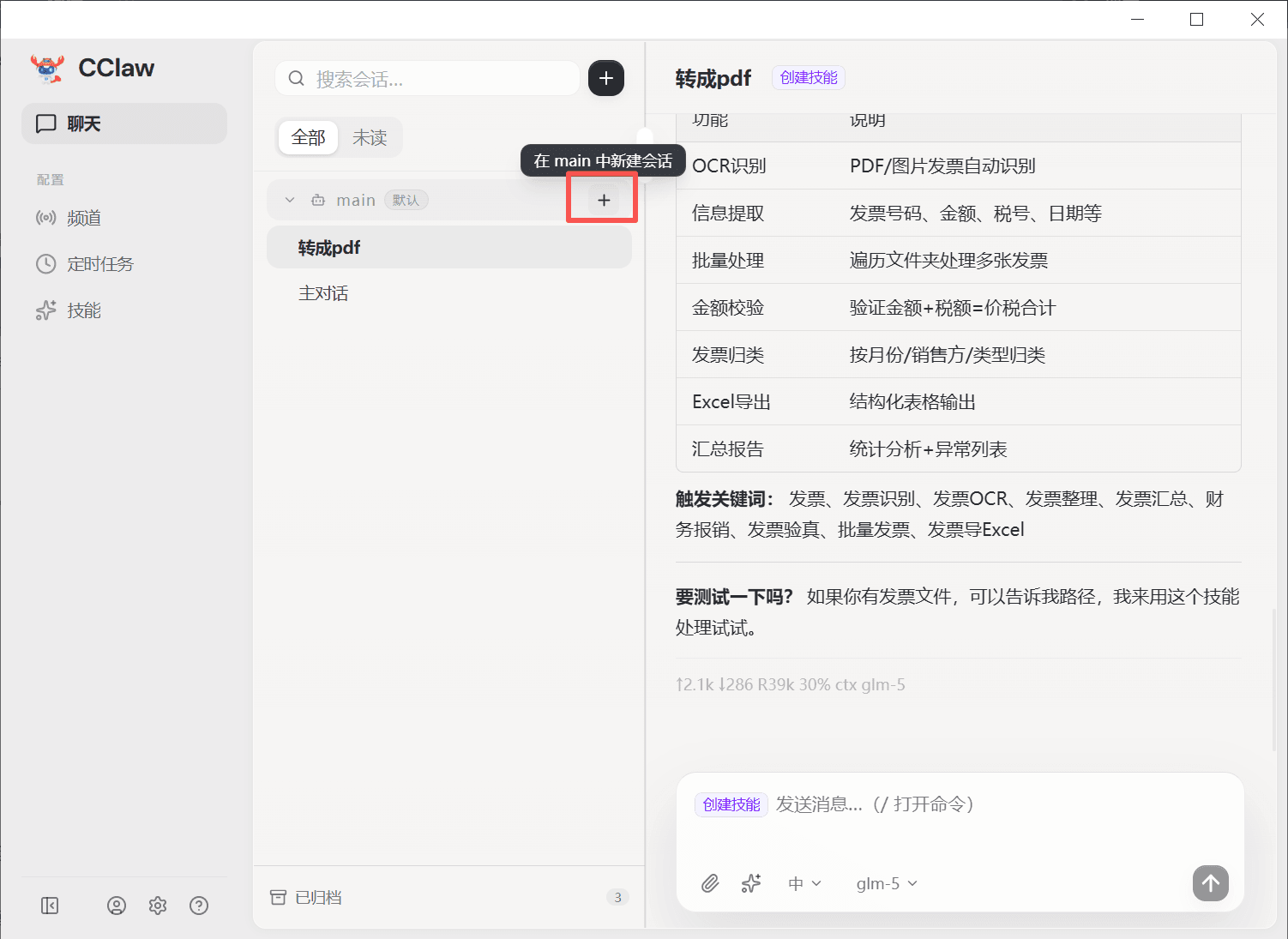The image size is (1288, 939).
Task: Open 定时任务 via the clock icon
Action: [46, 263]
